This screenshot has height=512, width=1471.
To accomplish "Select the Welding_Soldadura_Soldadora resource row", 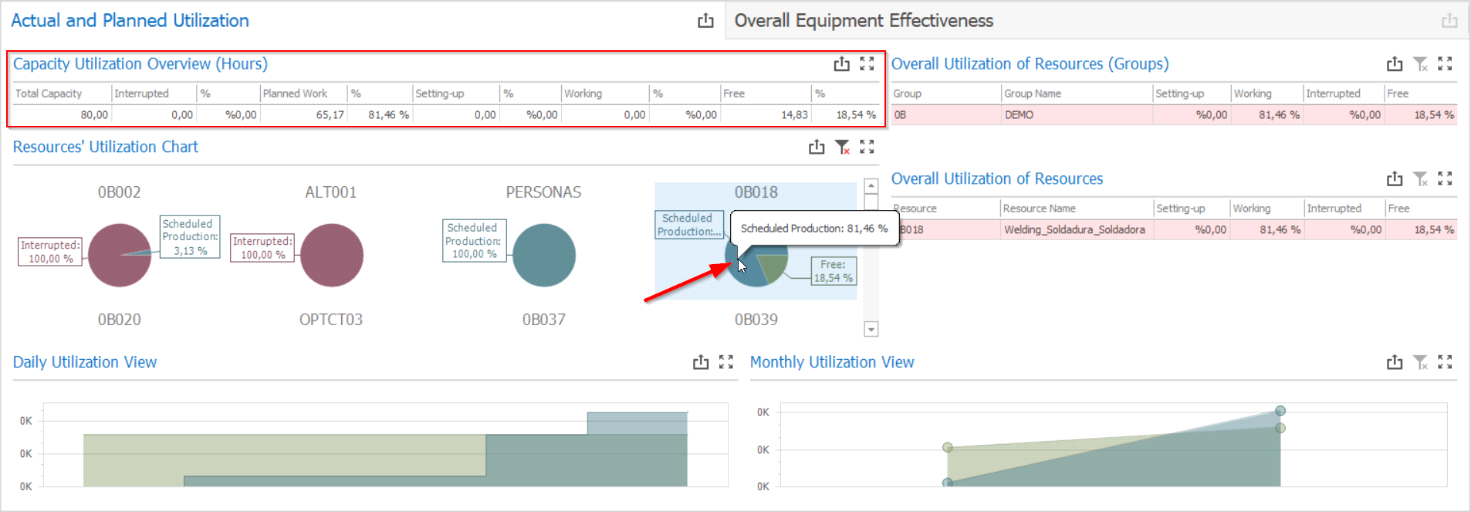I will pos(1075,230).
